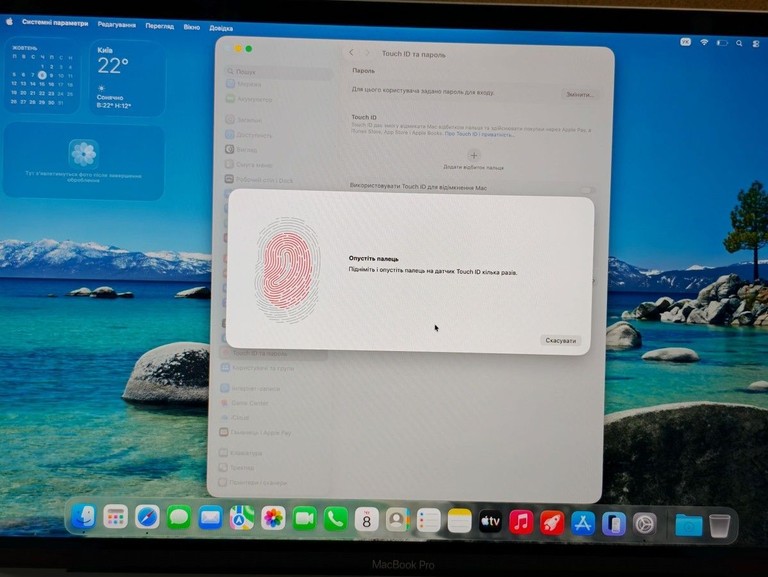Open the Apple menu

9,21
